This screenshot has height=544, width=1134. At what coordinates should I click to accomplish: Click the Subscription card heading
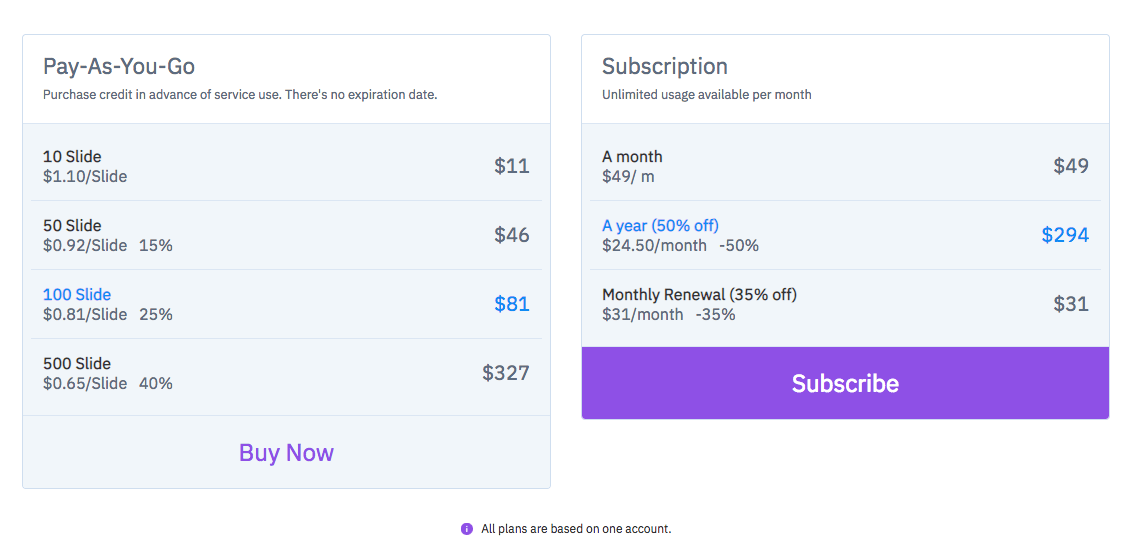click(665, 67)
